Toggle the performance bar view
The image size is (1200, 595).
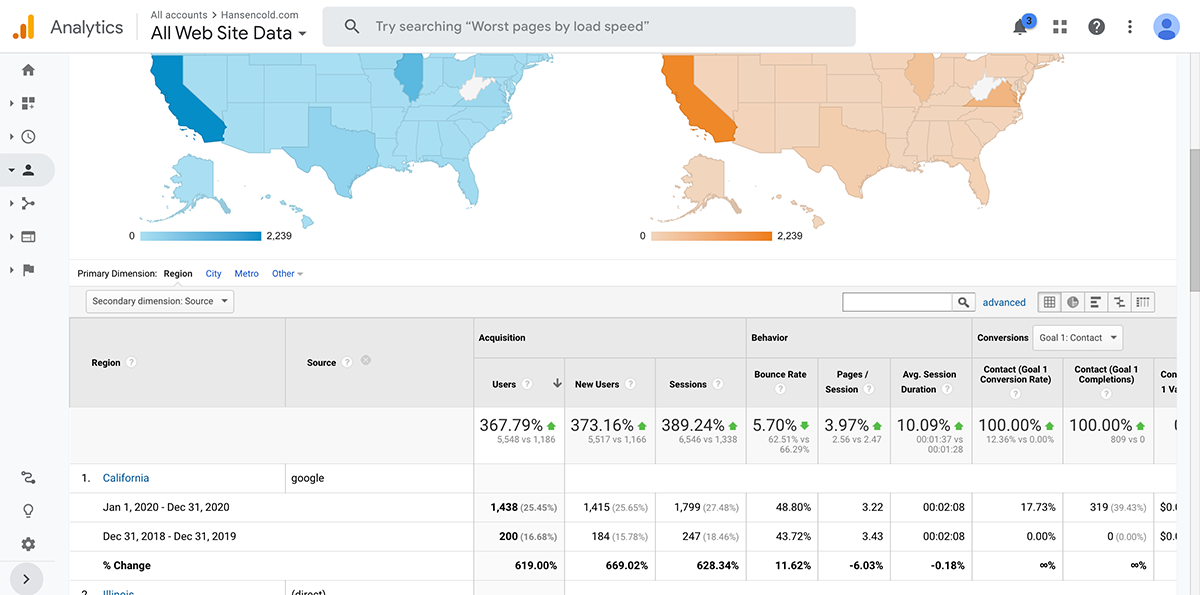pos(1096,302)
